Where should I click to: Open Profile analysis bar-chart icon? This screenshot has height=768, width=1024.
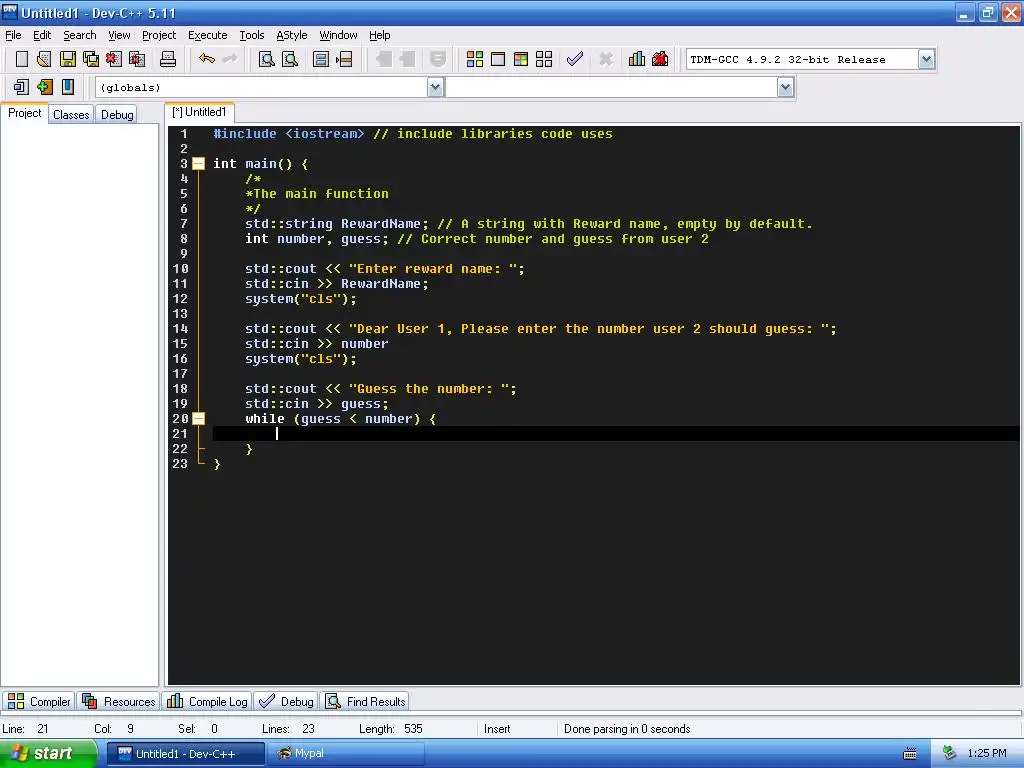click(637, 59)
